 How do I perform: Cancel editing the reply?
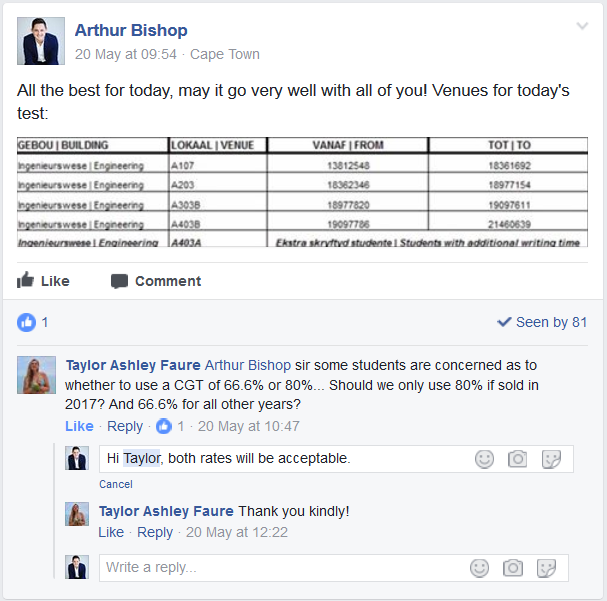coord(116,484)
